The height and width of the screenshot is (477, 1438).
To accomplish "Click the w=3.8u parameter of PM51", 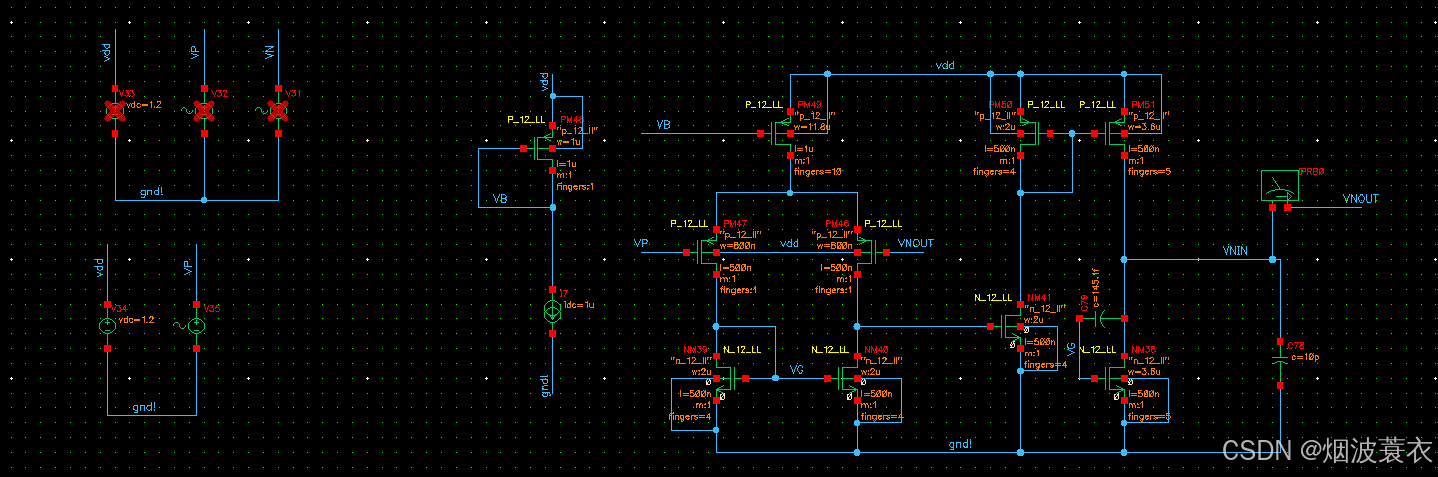I will [x=1145, y=127].
